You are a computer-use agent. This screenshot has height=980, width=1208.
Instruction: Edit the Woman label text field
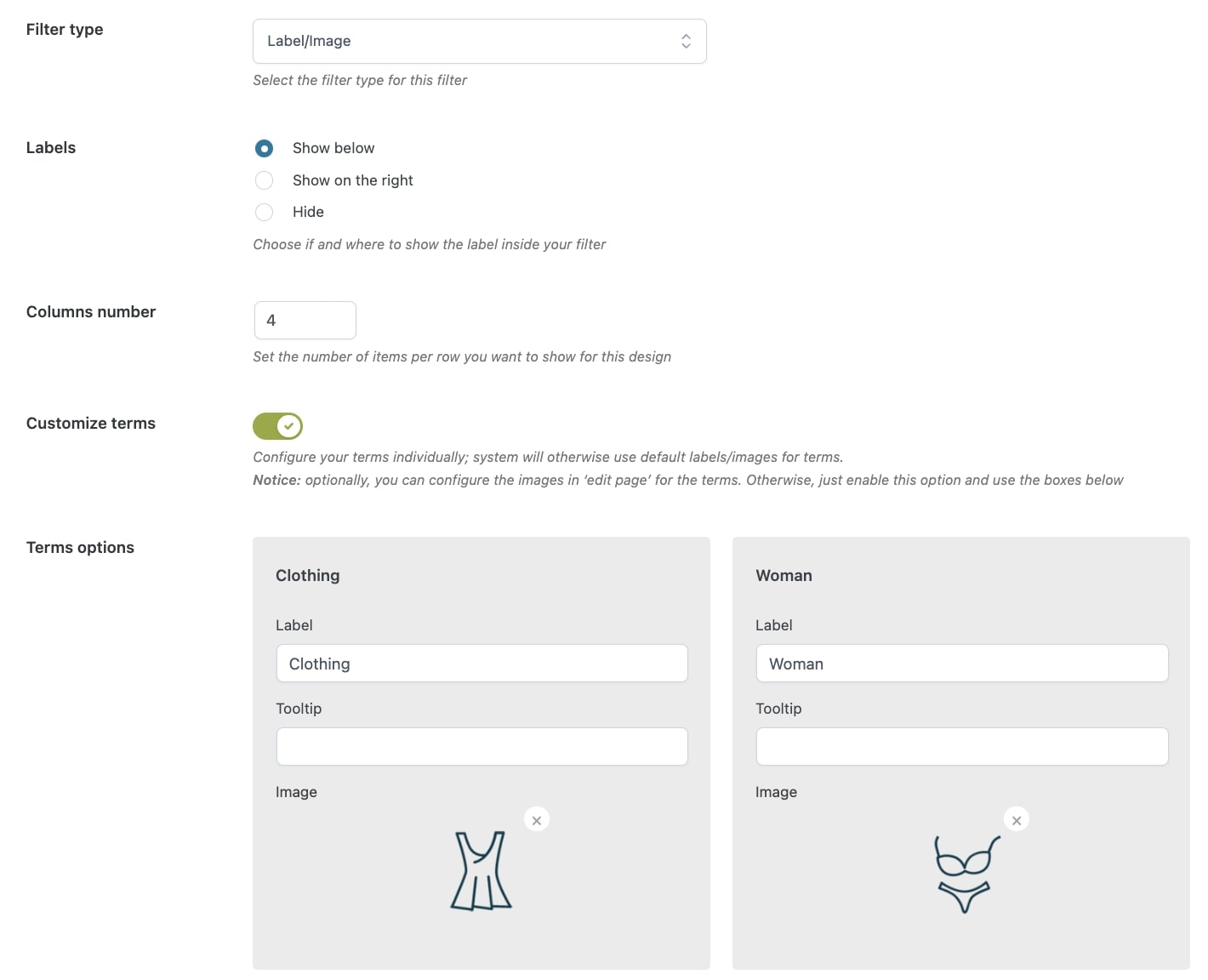(962, 663)
